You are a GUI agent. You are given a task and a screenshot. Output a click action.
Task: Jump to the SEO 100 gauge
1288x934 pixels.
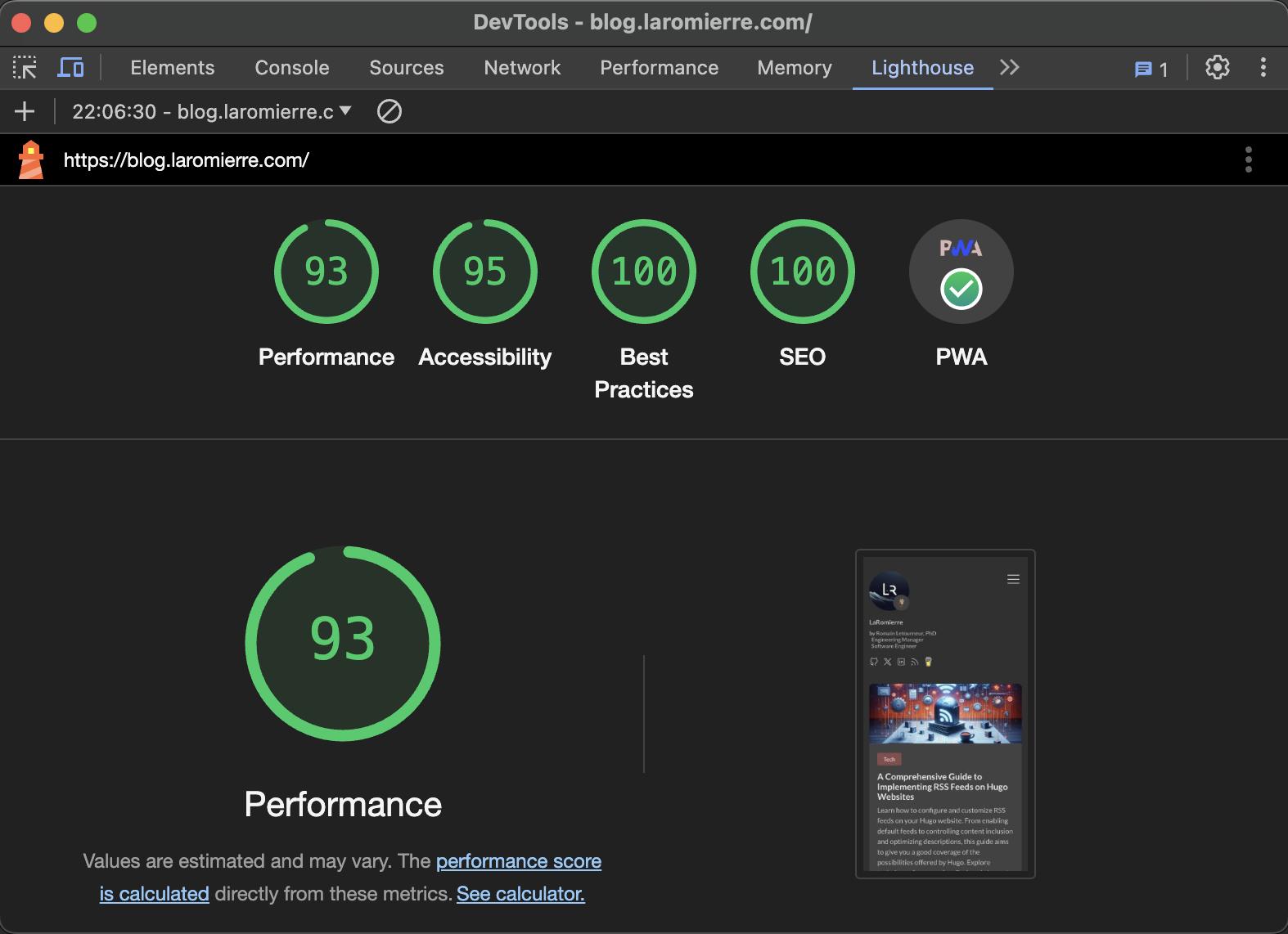pyautogui.click(x=803, y=272)
